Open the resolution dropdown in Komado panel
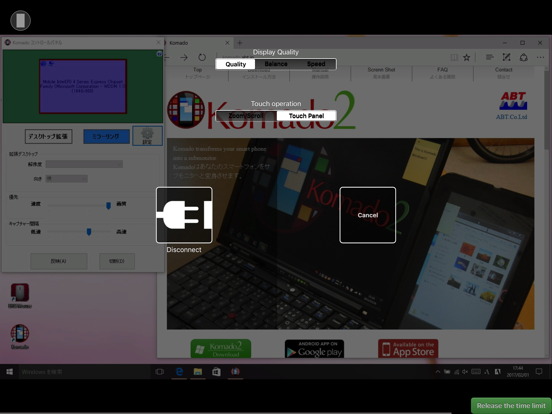The width and height of the screenshot is (552, 414). tap(84, 164)
